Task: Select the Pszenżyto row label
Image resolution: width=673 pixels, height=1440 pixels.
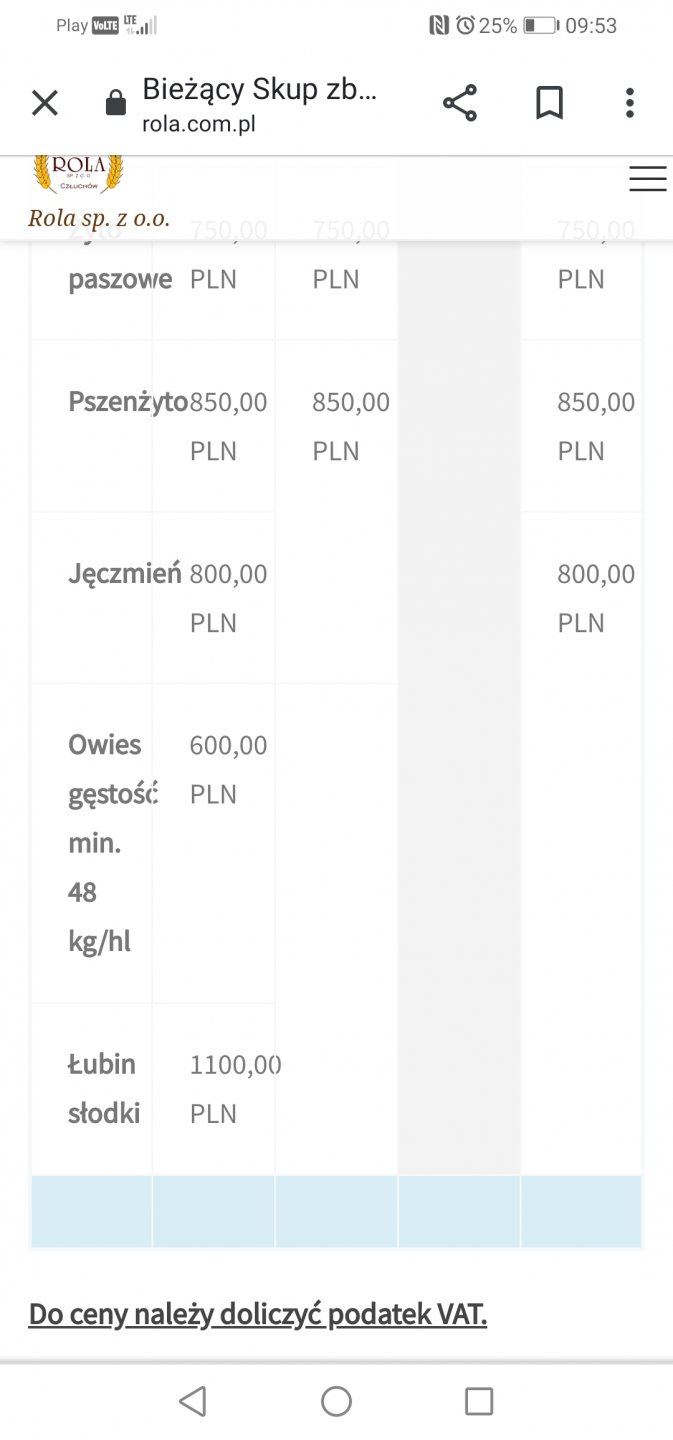Action: click(127, 402)
